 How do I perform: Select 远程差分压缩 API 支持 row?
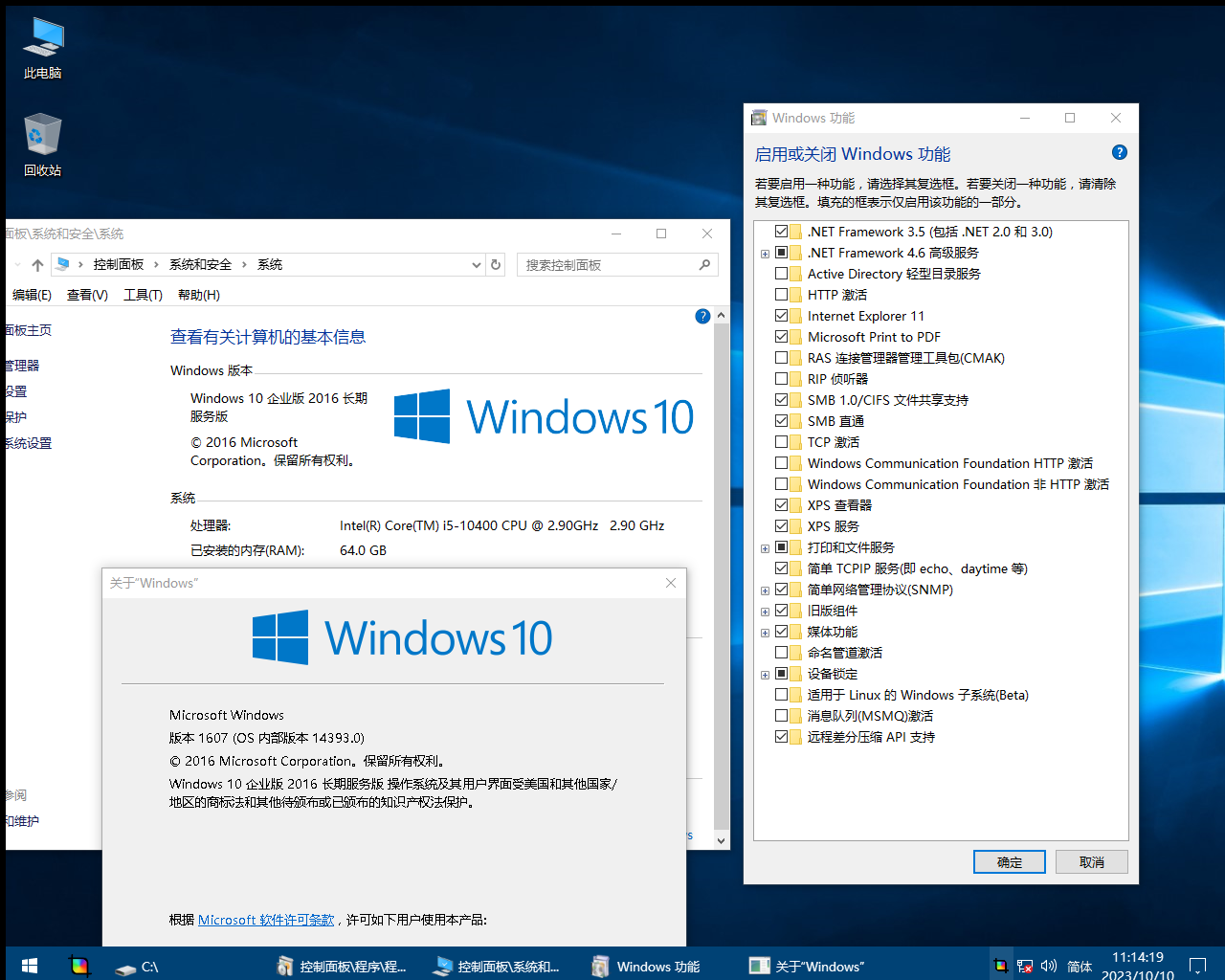(871, 737)
